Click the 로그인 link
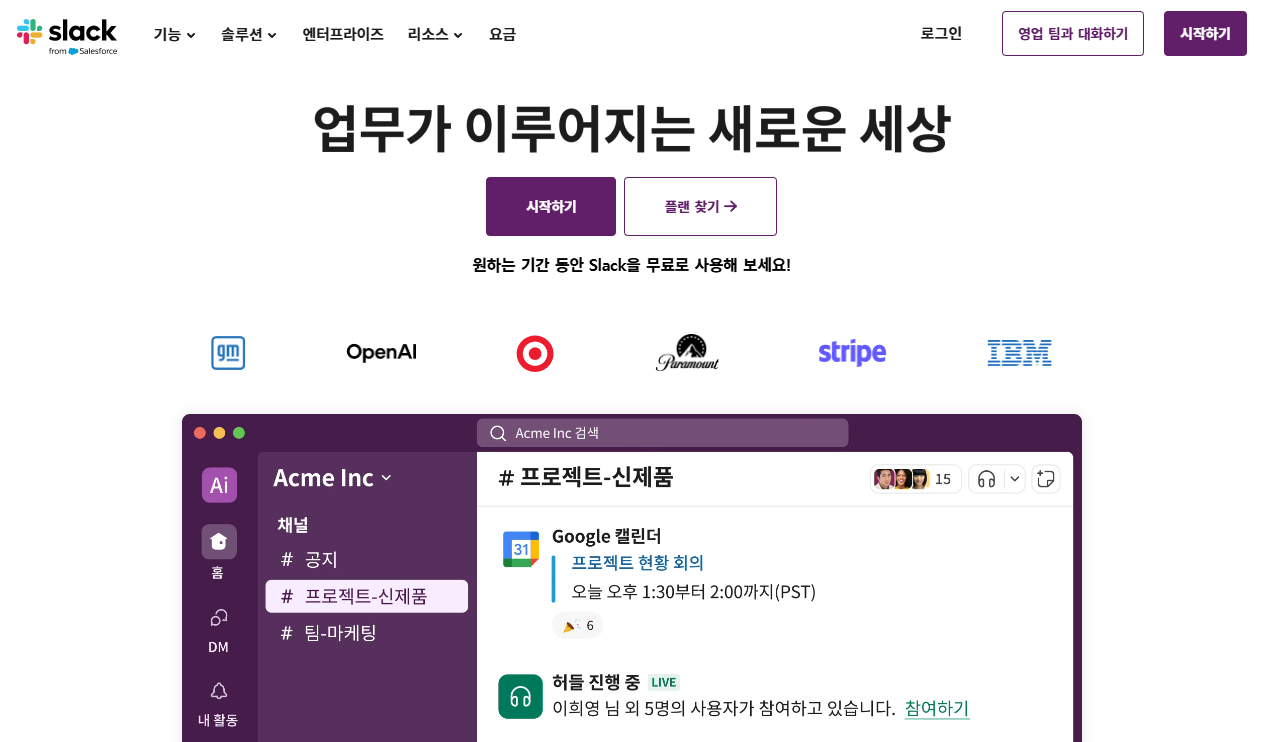 coord(941,33)
